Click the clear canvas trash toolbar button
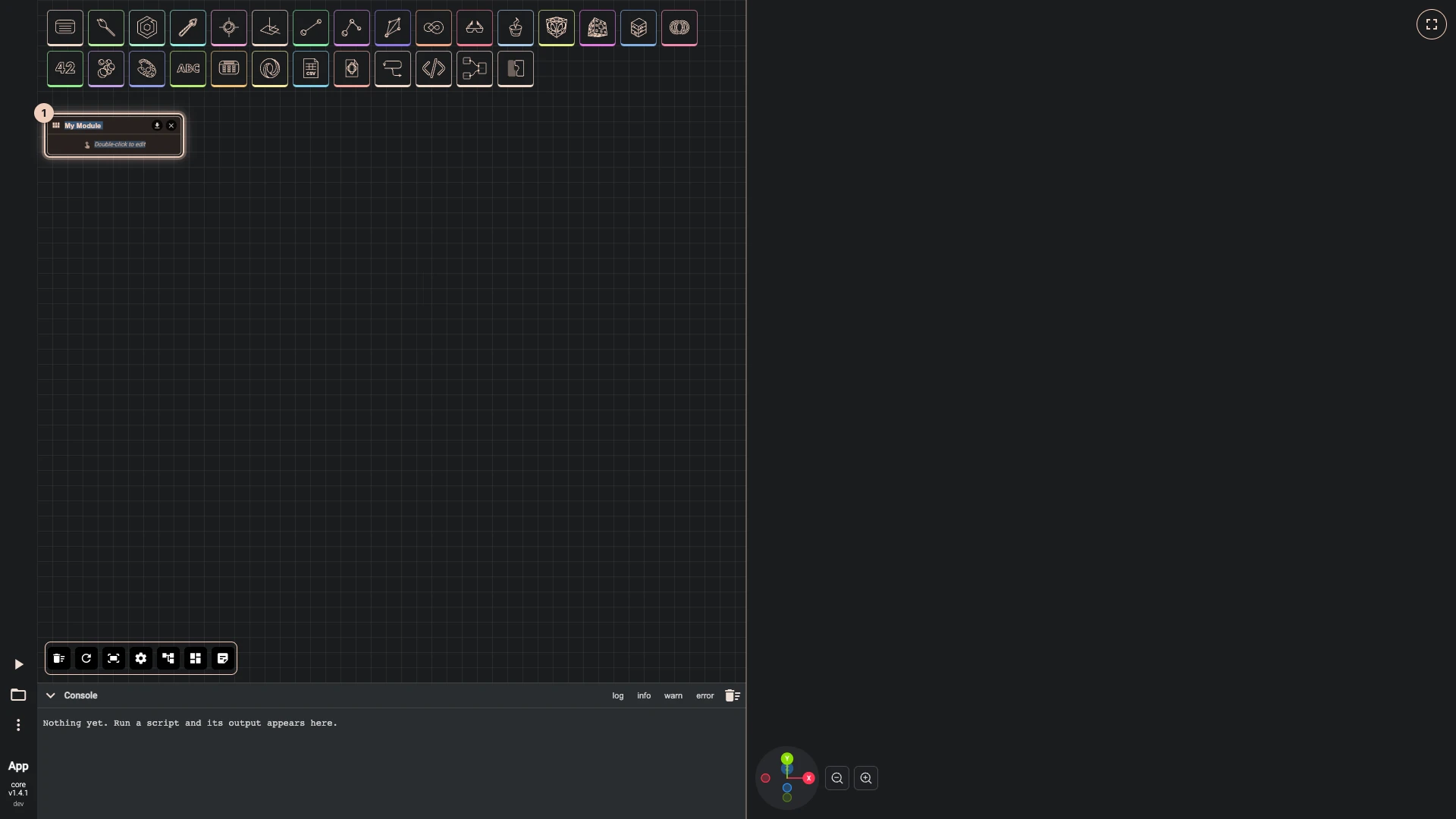 coord(59,658)
